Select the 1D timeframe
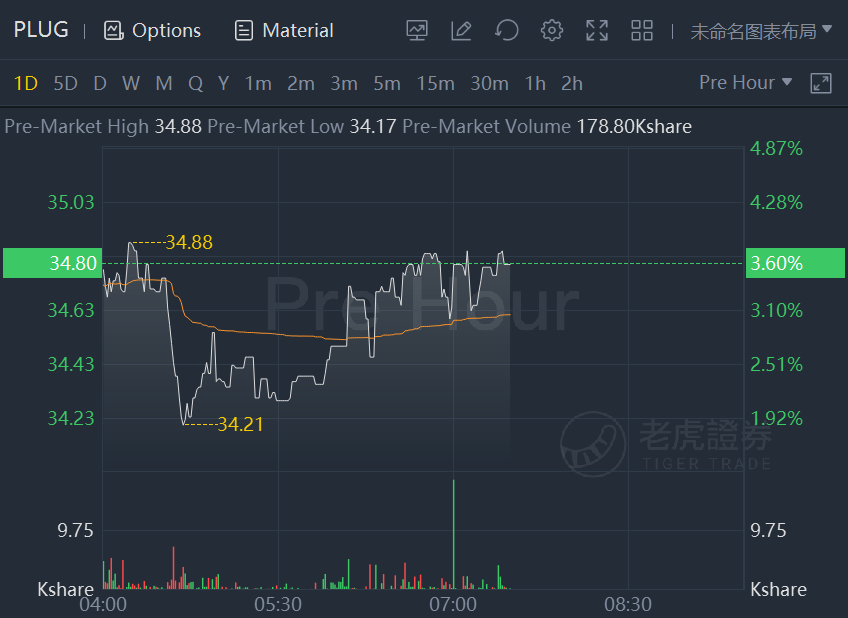Viewport: 848px width, 618px height. click(x=25, y=84)
